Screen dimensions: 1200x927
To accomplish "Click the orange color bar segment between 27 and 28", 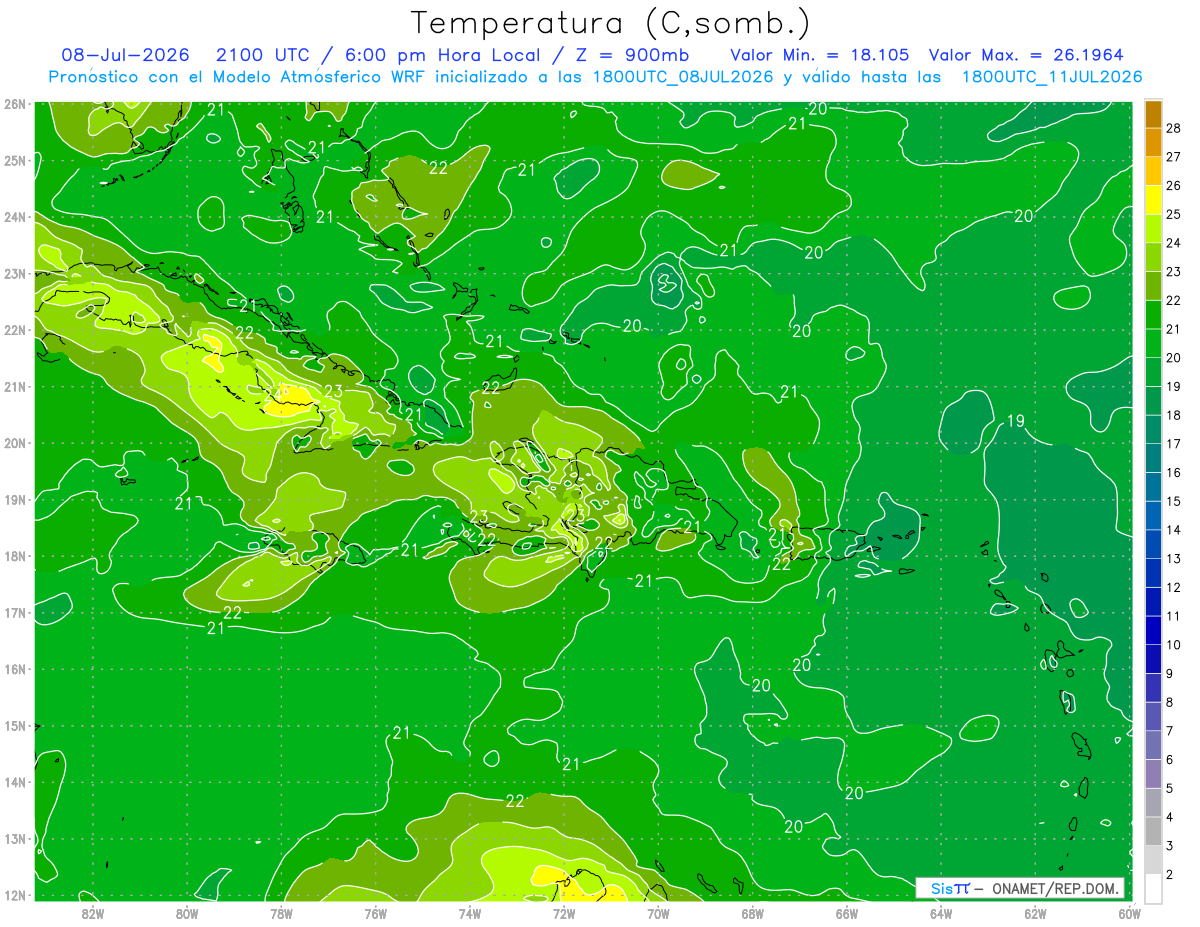I will pos(1153,142).
